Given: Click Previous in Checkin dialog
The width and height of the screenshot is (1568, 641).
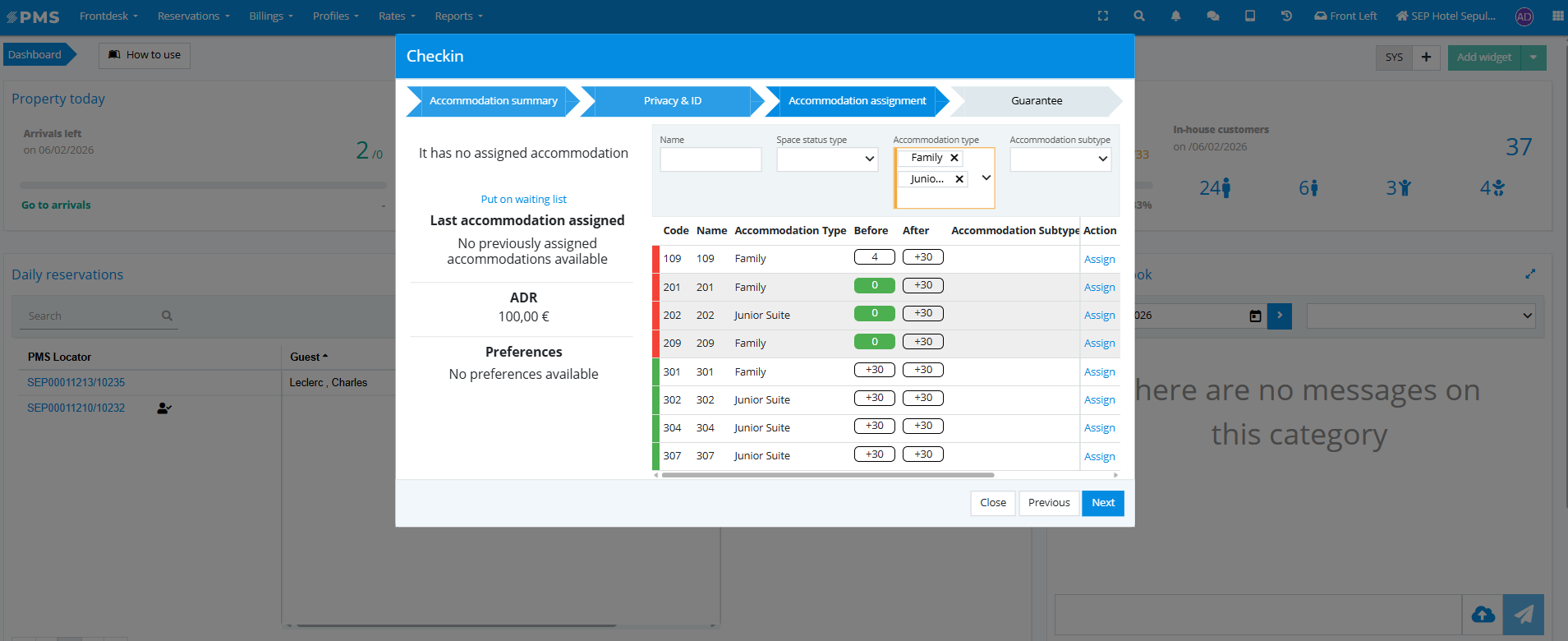Looking at the screenshot, I should tap(1049, 503).
